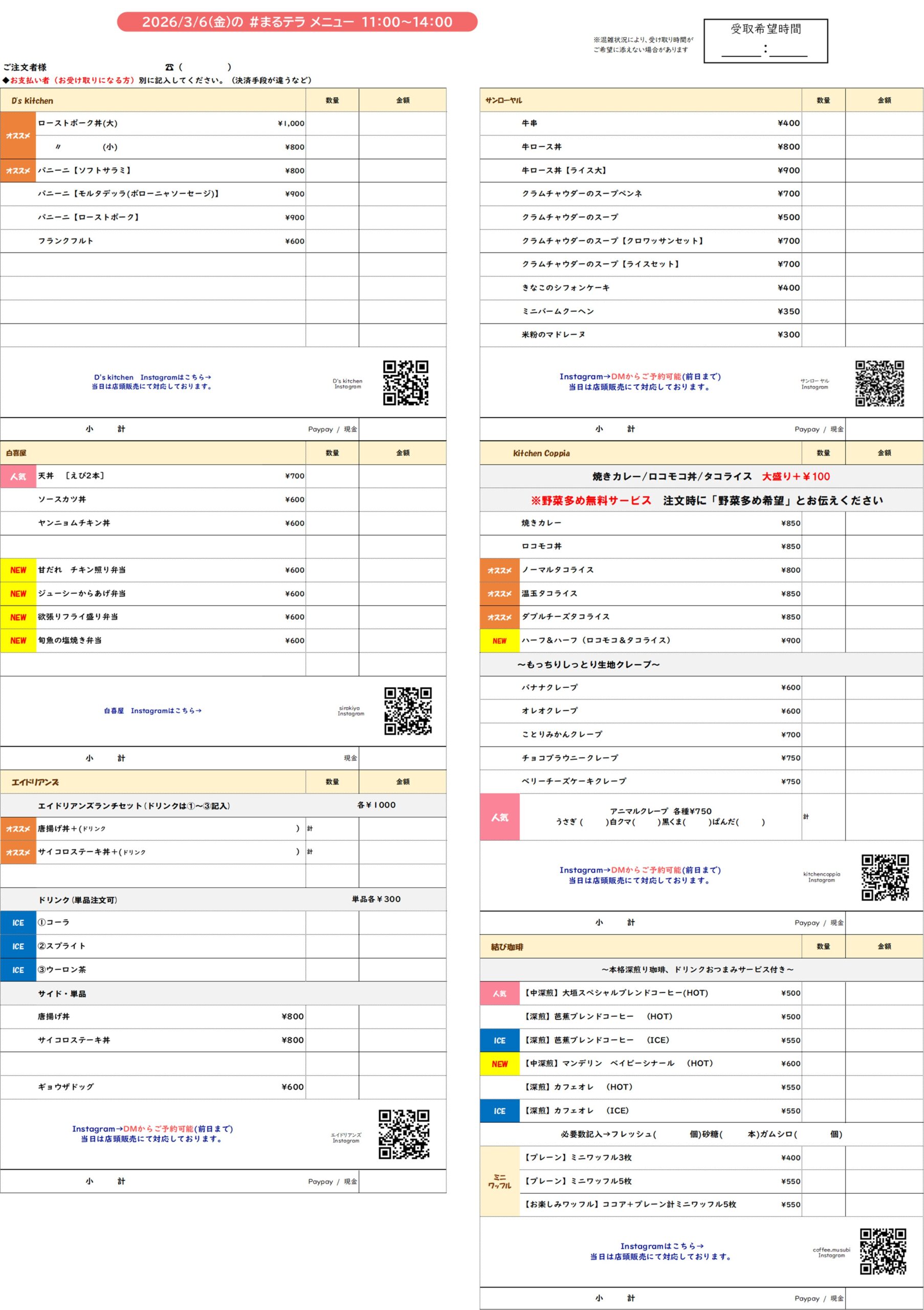Click the エイドリアンズ Instagram QR code

pos(404,1133)
